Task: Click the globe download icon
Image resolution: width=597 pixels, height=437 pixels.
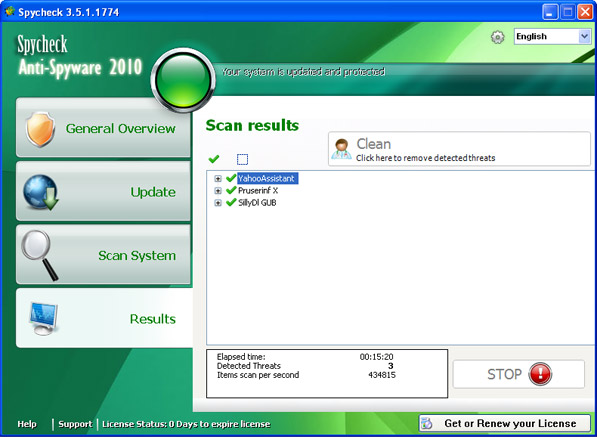Action: click(x=41, y=192)
